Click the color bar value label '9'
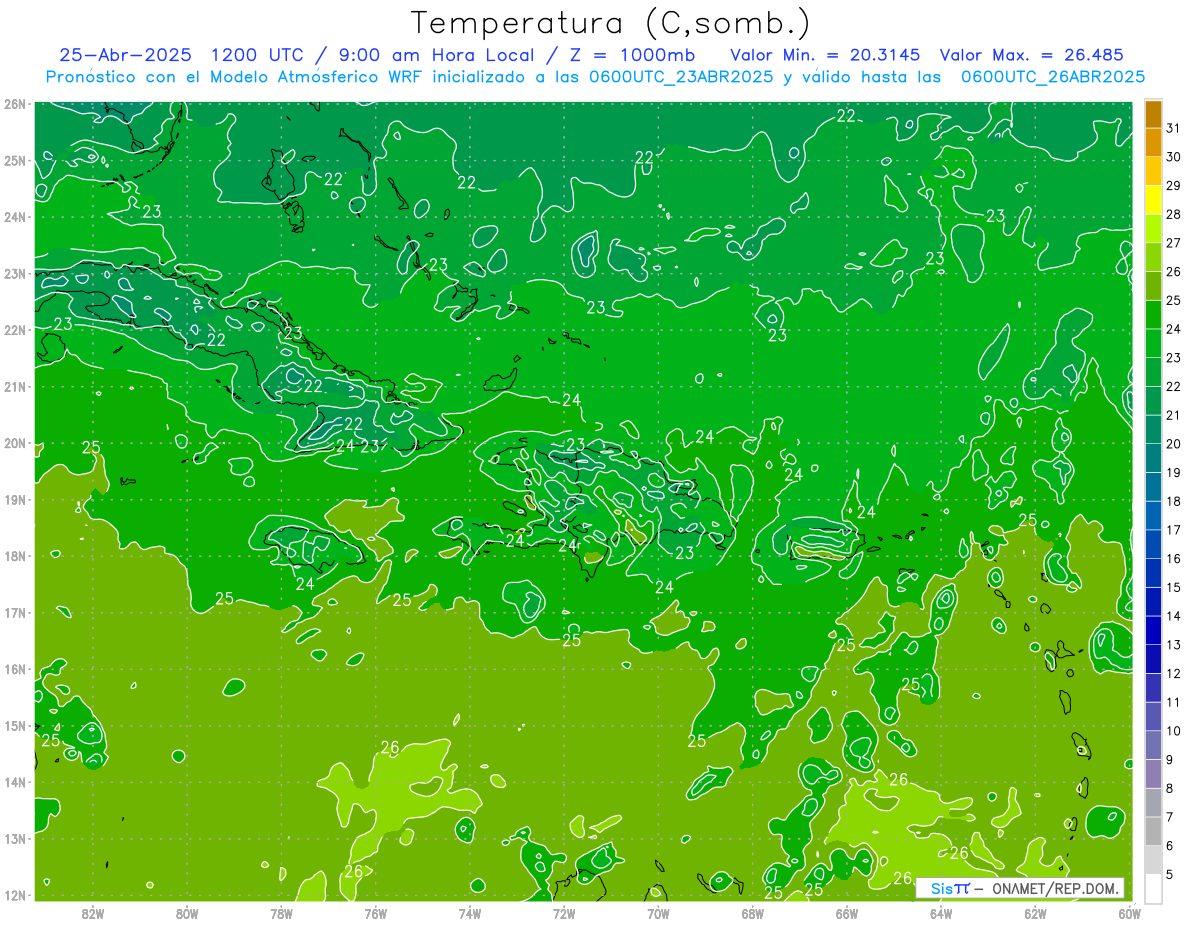Screen dimensions: 1200x927 [x=1169, y=759]
